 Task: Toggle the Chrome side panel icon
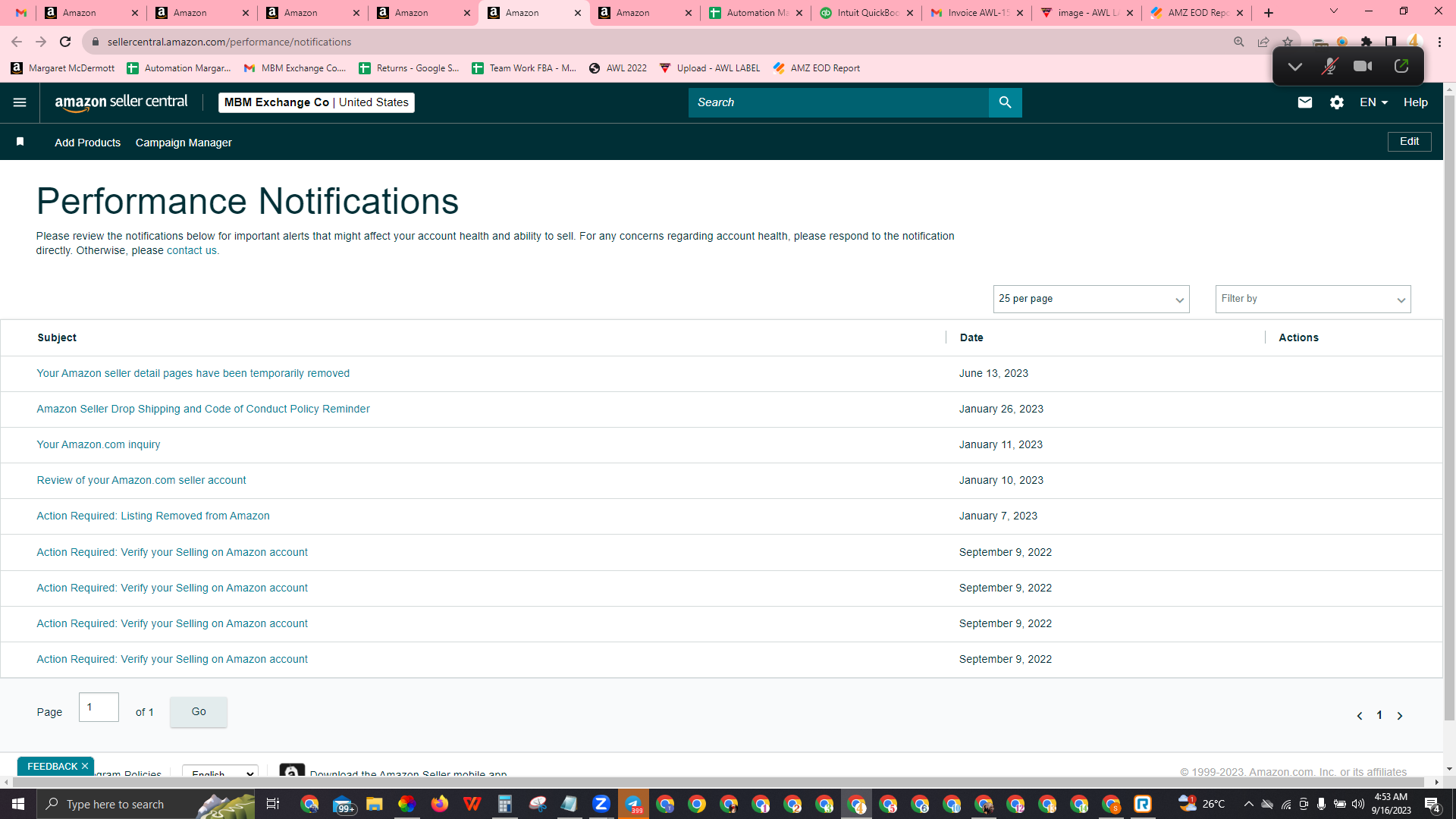click(1391, 42)
